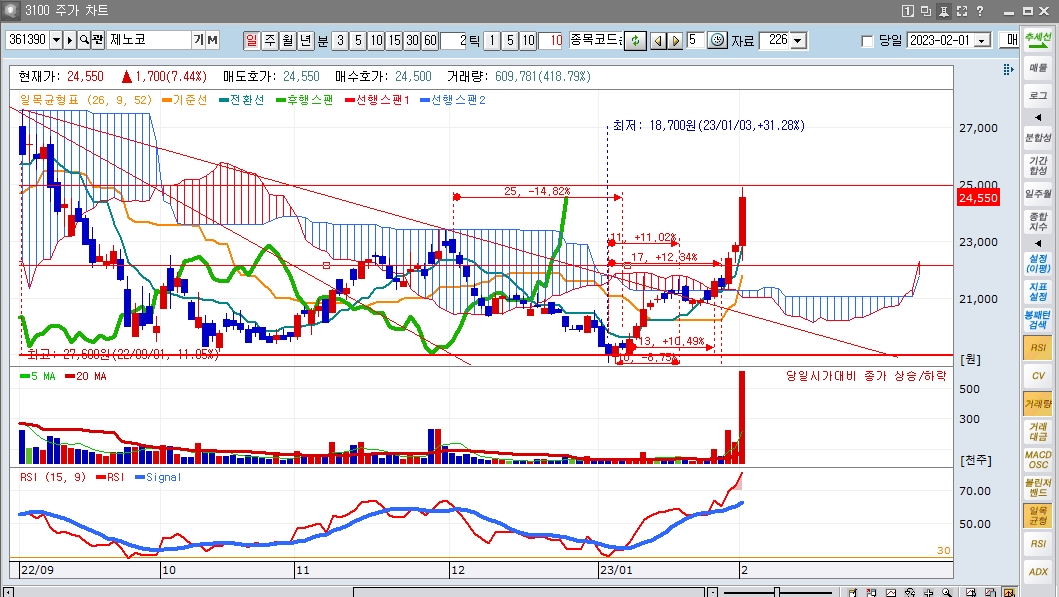Switch chart to daily 일 period
The width and height of the screenshot is (1059, 597).
coord(251,40)
